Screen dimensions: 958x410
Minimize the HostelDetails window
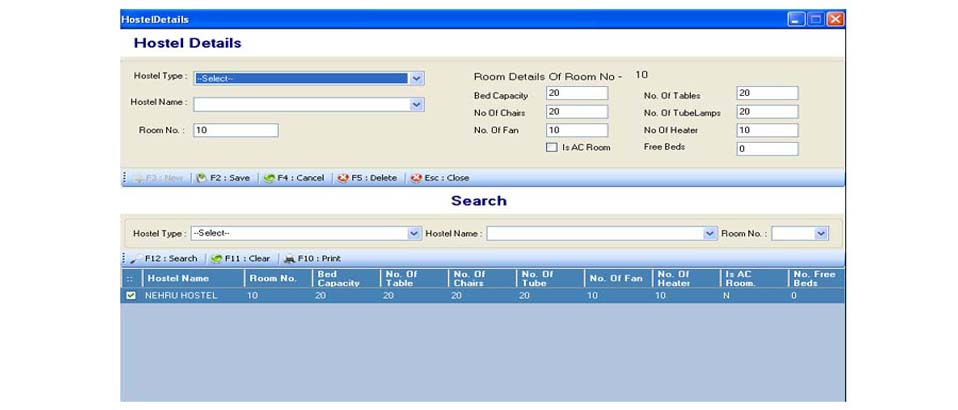point(795,20)
